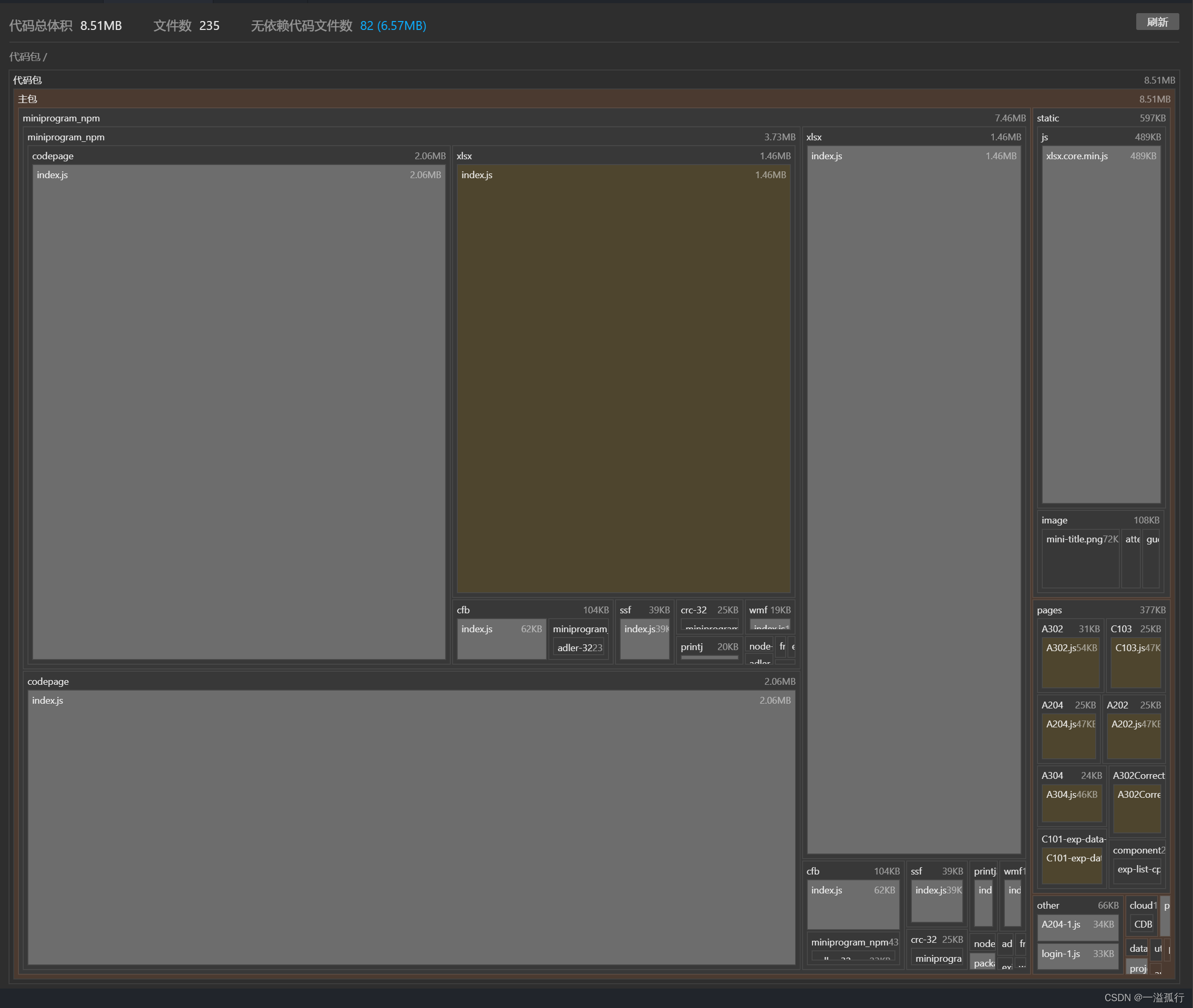The image size is (1193, 1008).
Task: Click the 代码包 / breadcrumb path
Action: coord(28,57)
